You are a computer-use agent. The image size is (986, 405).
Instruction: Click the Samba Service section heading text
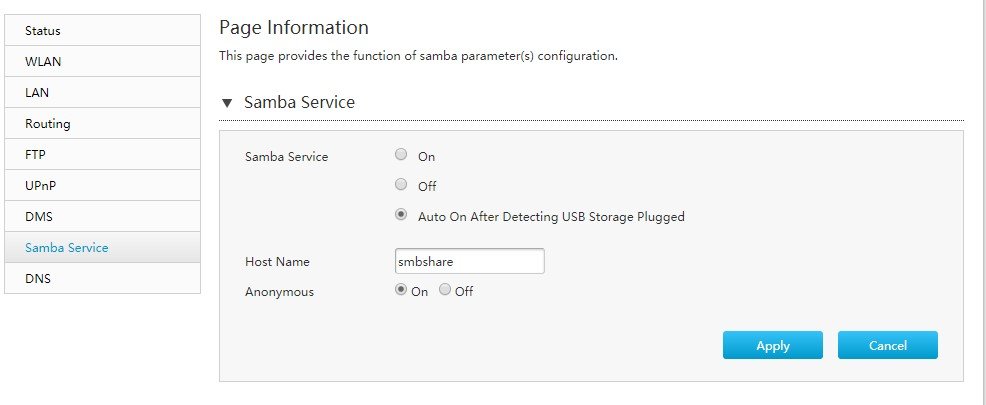(299, 102)
